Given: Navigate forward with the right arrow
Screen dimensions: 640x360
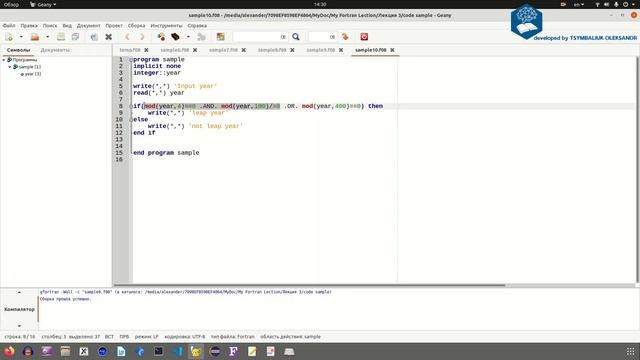Looking at the screenshot, I should pos(142,37).
